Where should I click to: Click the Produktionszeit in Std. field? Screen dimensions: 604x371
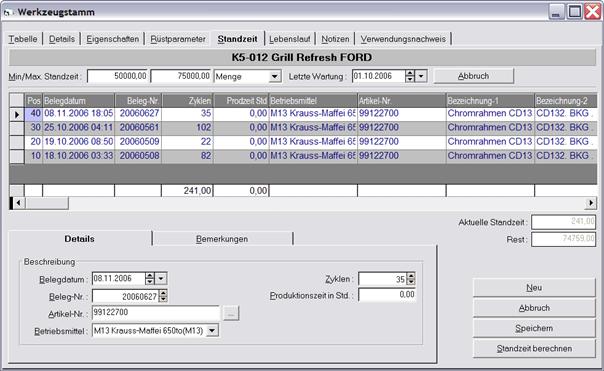point(387,295)
